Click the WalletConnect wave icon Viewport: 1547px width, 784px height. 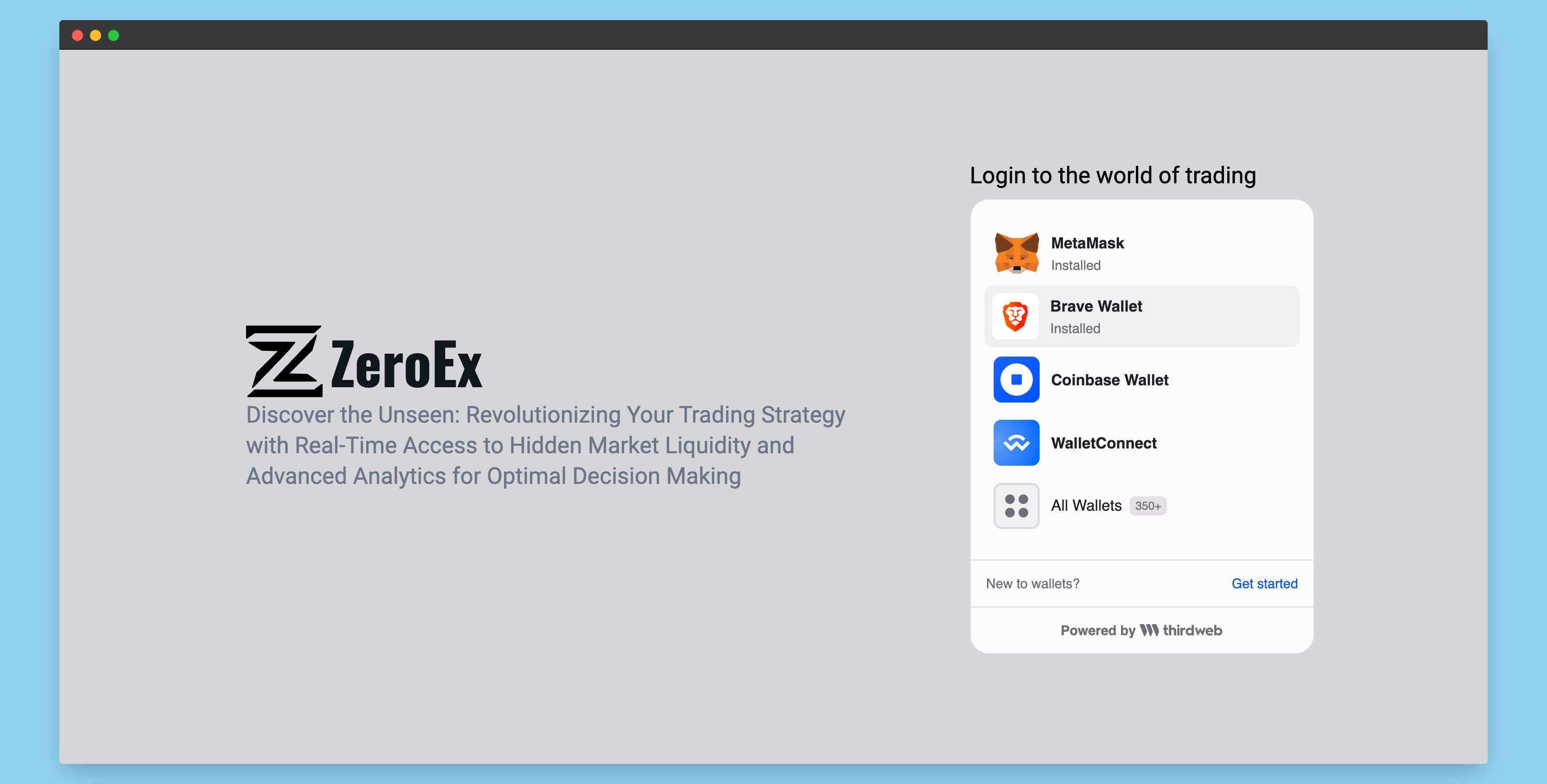1016,442
